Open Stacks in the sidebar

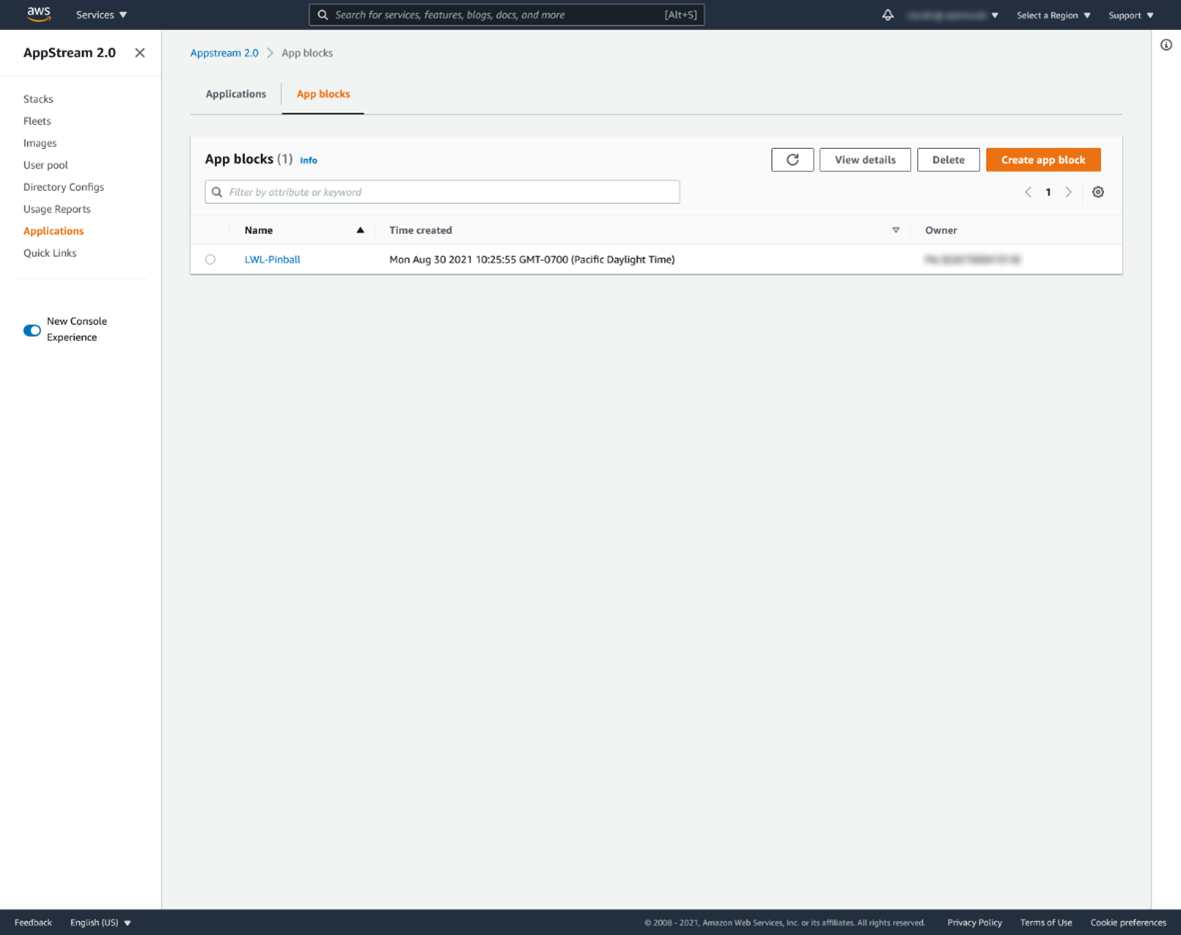38,99
